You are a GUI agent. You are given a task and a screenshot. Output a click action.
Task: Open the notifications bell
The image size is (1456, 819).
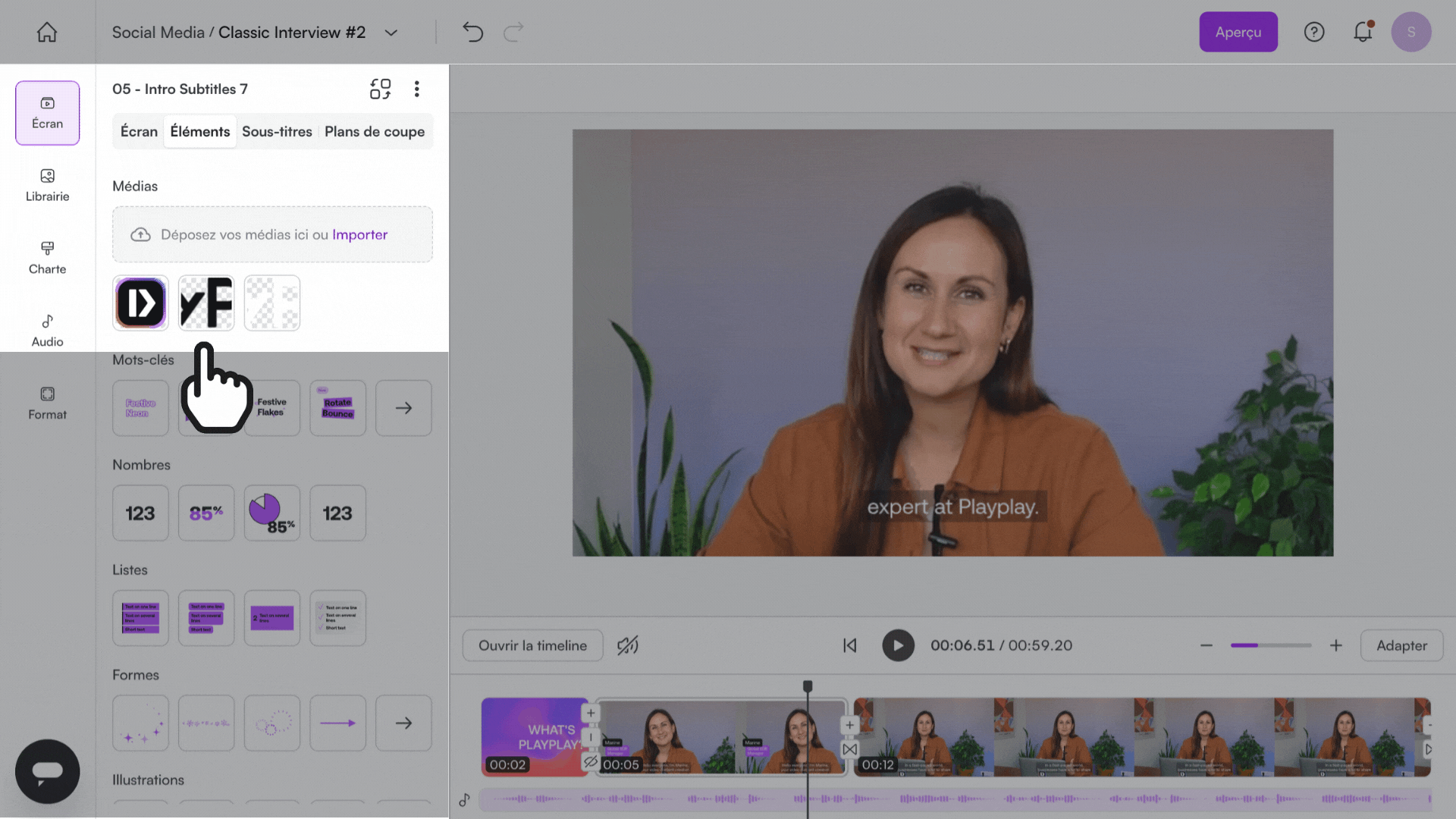[x=1363, y=32]
